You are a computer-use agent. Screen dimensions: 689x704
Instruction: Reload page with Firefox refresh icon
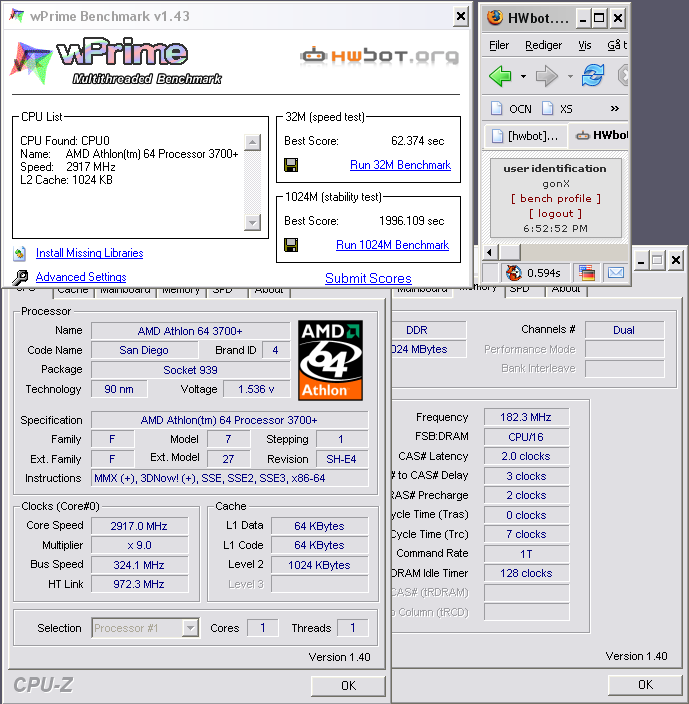pos(593,75)
